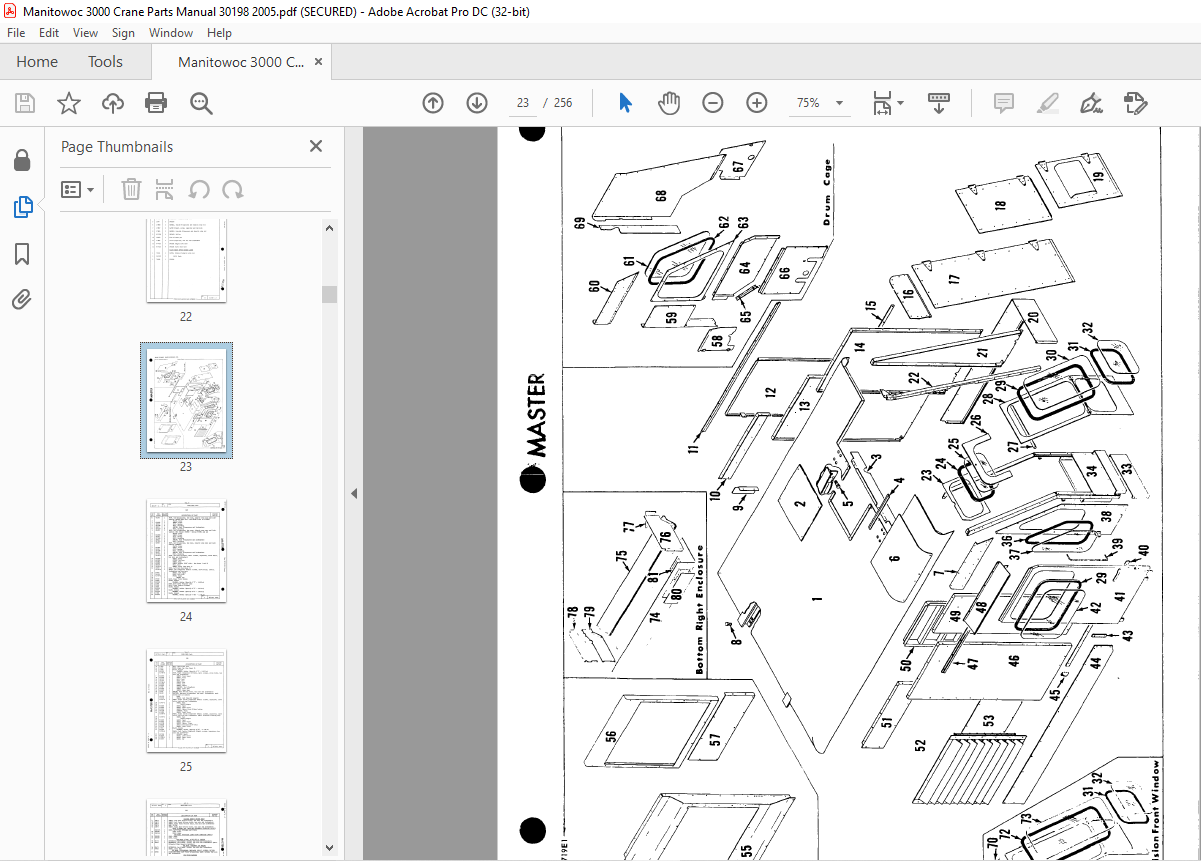Open the View menu
The width and height of the screenshot is (1201, 861).
[x=85, y=33]
